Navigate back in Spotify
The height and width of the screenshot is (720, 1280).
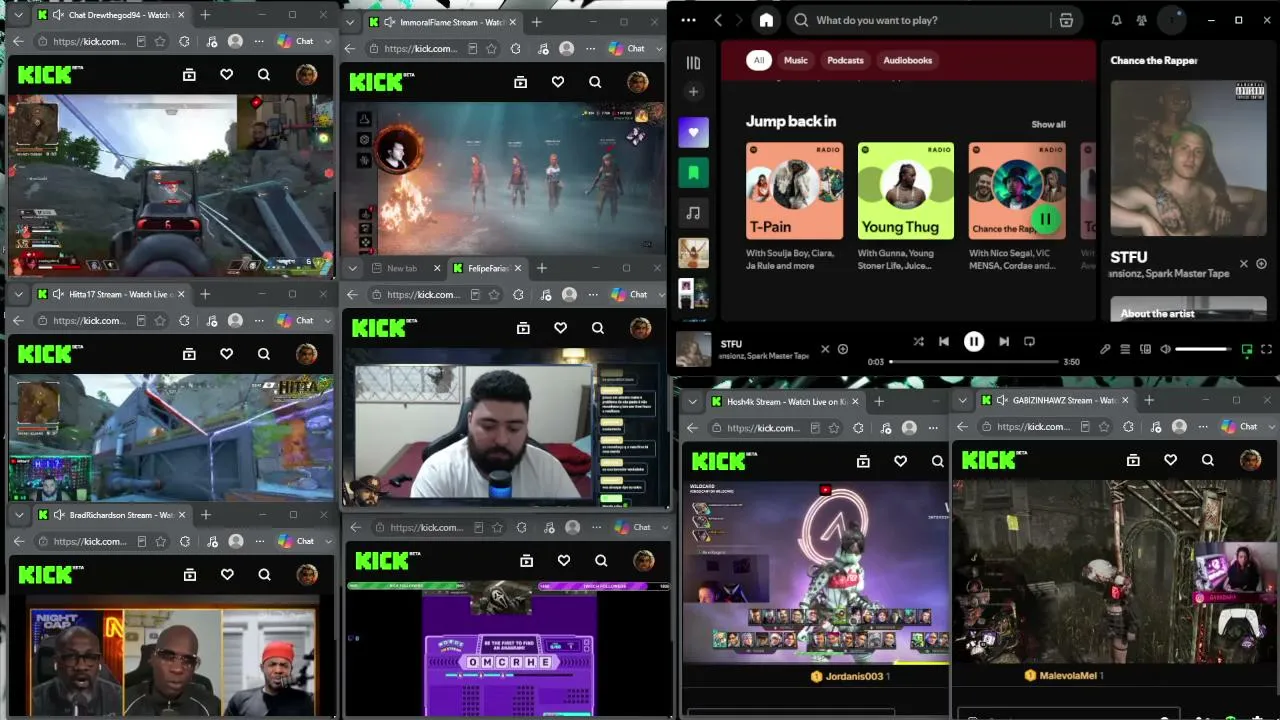click(718, 20)
